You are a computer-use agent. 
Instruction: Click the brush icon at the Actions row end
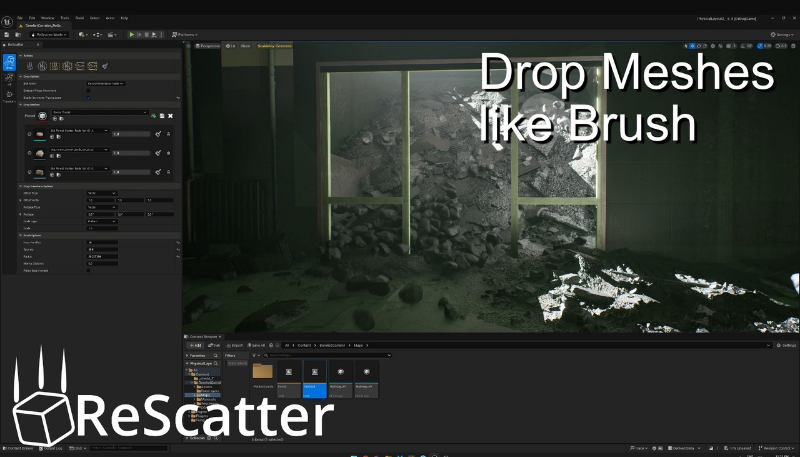(105, 66)
